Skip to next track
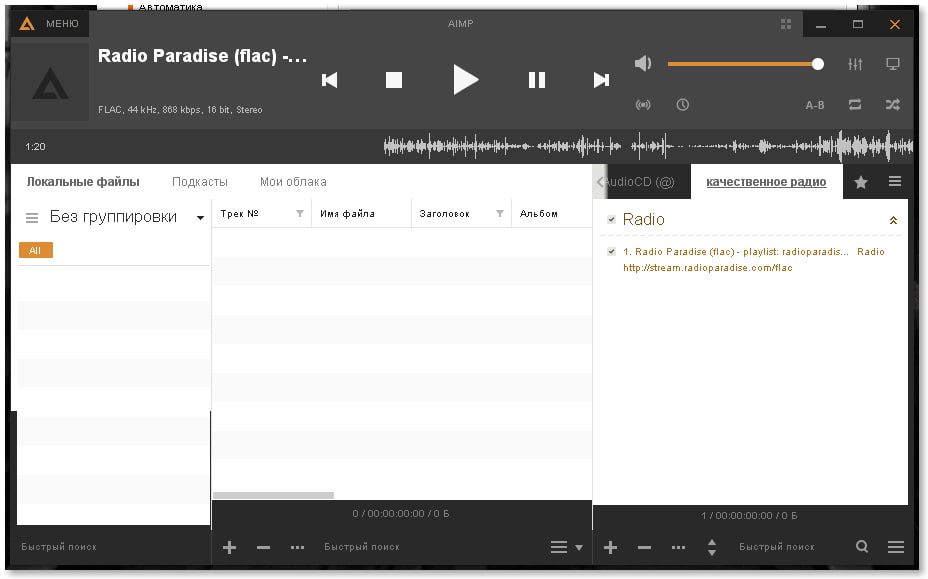This screenshot has height=579, width=928. 601,80
